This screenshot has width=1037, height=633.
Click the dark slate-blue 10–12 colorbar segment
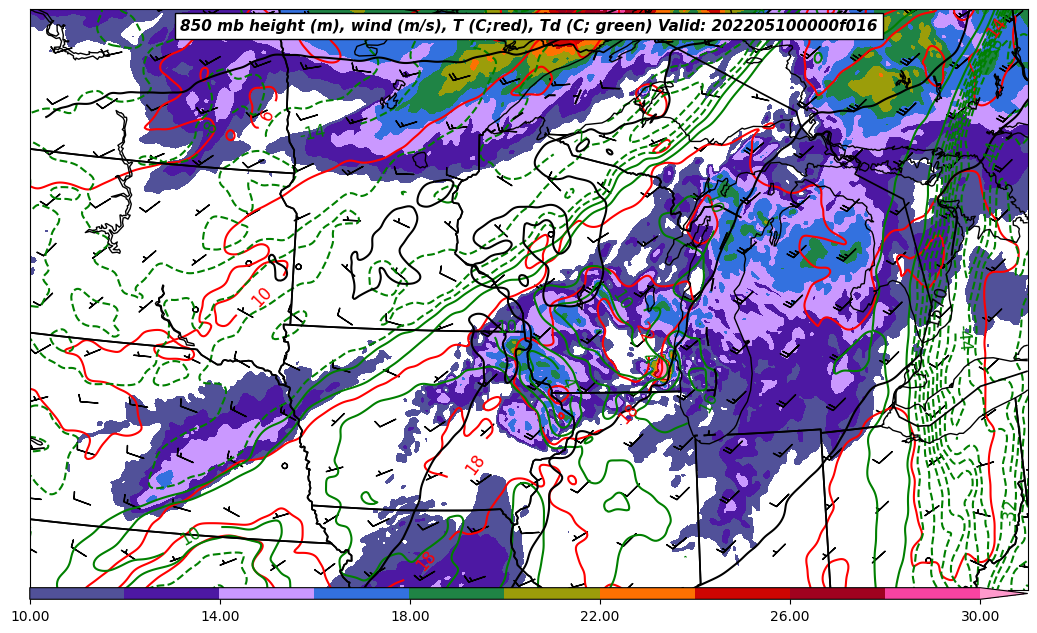tap(77, 593)
